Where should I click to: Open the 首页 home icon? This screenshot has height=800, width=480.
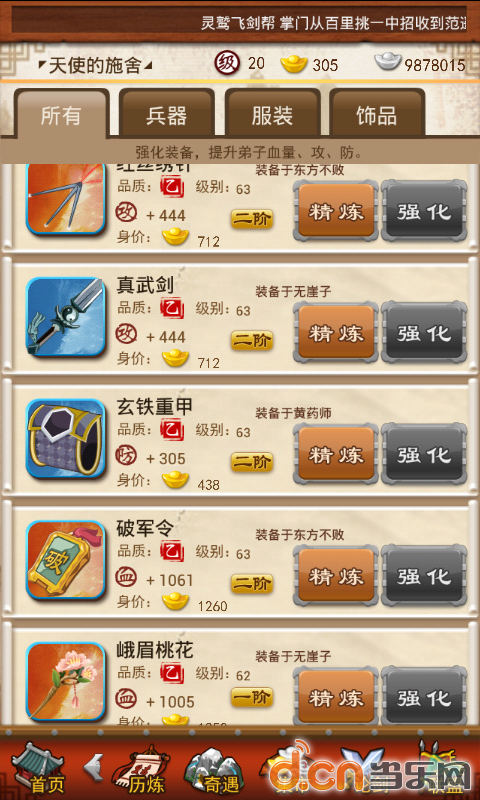click(38, 769)
